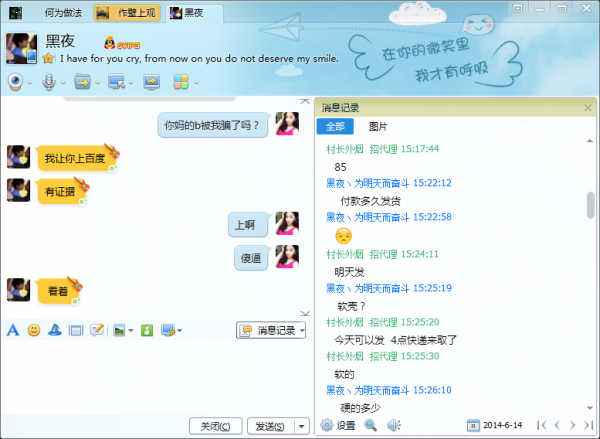
Task: Search message history with the magnifier icon
Action: [370, 425]
